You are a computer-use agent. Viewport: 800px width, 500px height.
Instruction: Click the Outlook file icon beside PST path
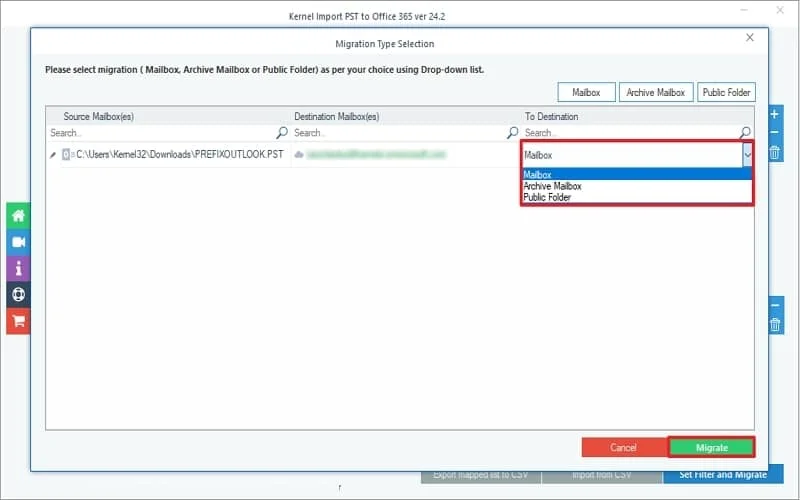point(66,154)
